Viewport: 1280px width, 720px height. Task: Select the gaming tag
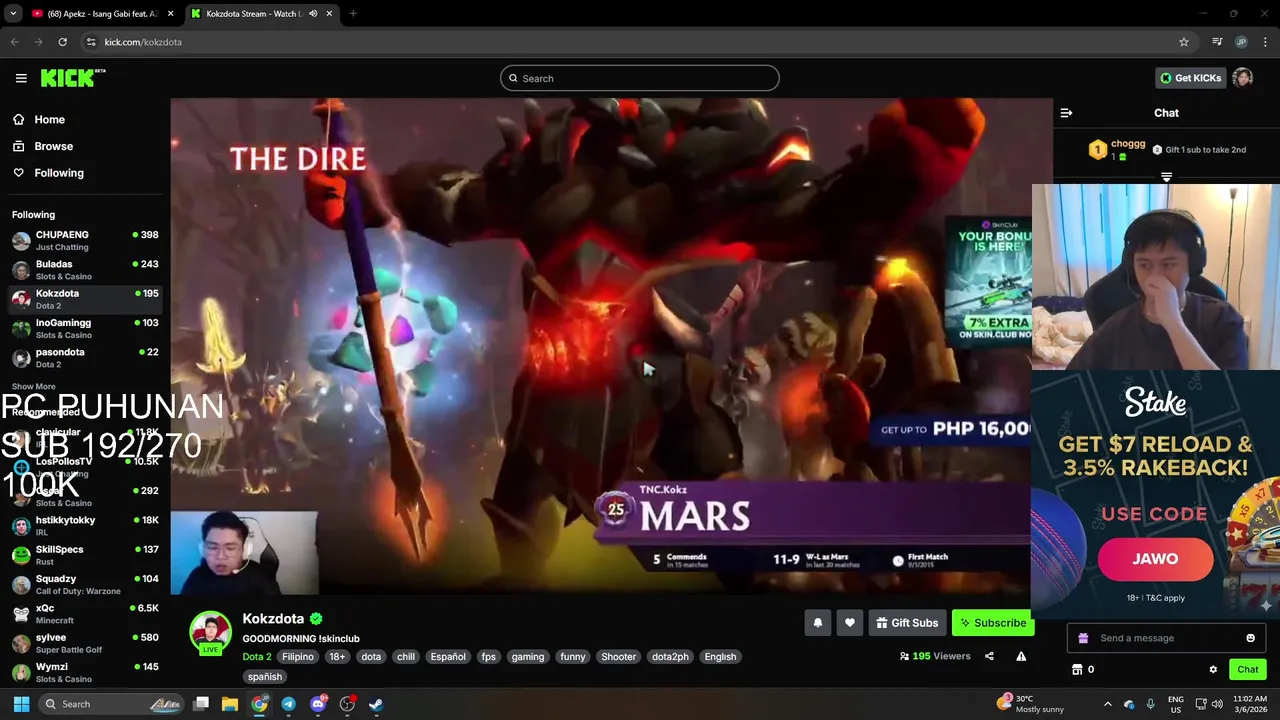tap(528, 657)
